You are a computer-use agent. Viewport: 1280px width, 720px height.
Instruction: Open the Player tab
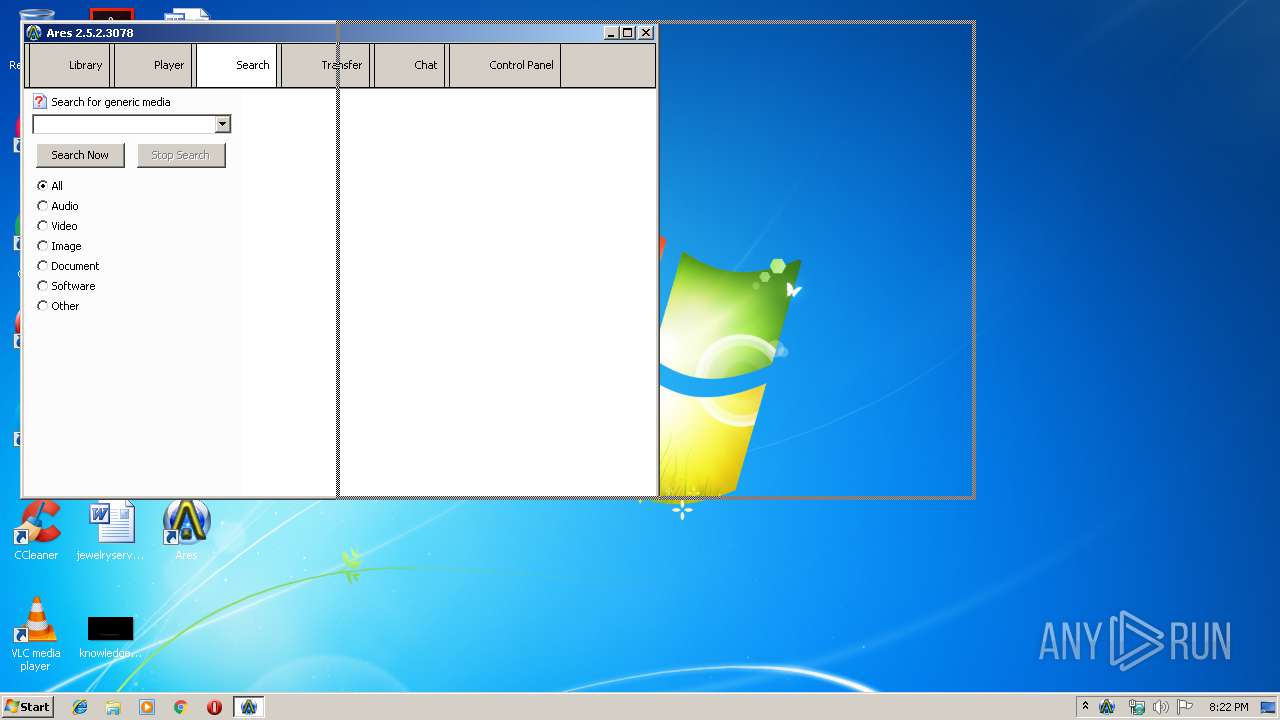(154, 65)
